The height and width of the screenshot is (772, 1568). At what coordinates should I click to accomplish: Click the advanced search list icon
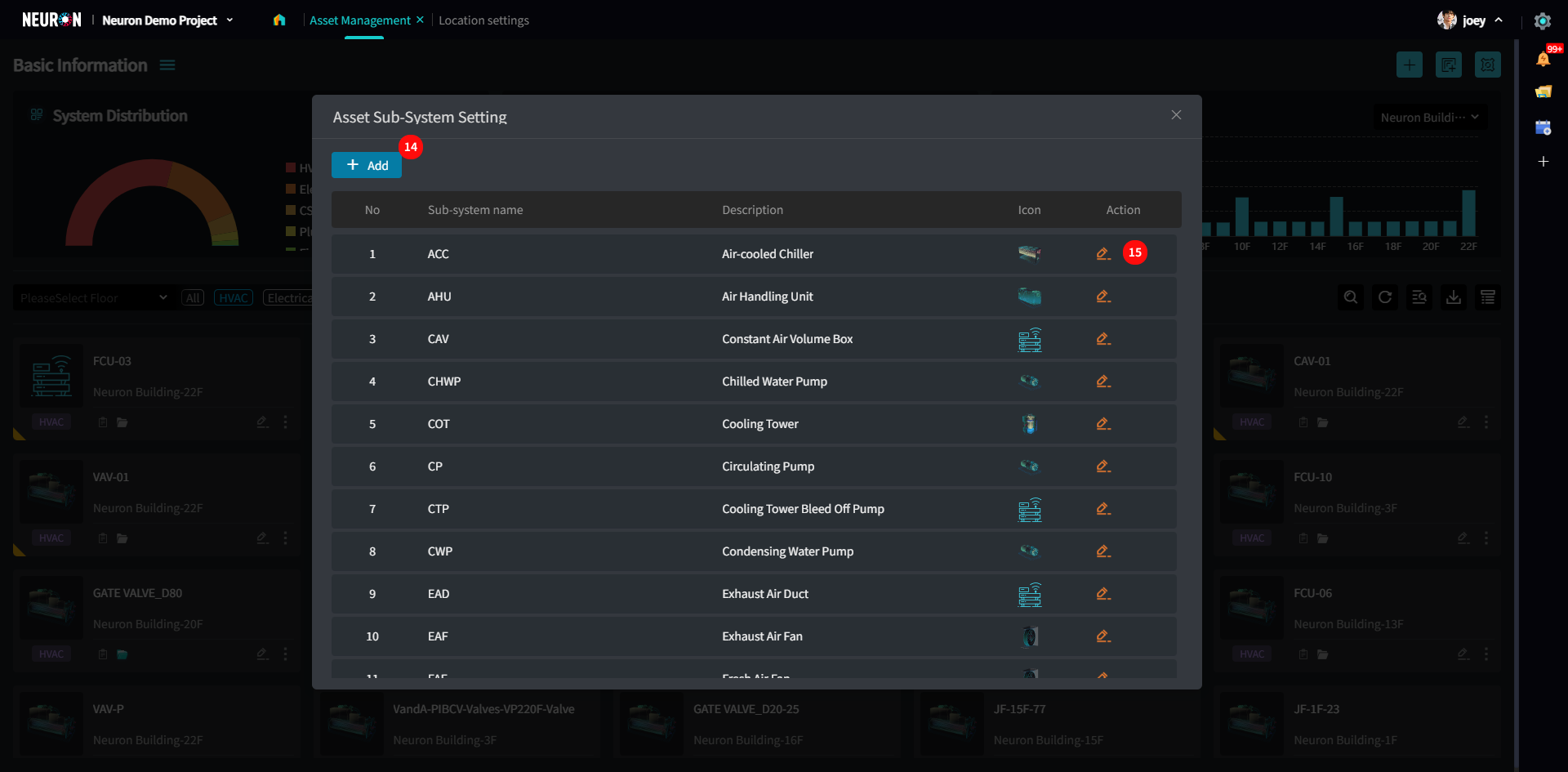pos(1419,297)
